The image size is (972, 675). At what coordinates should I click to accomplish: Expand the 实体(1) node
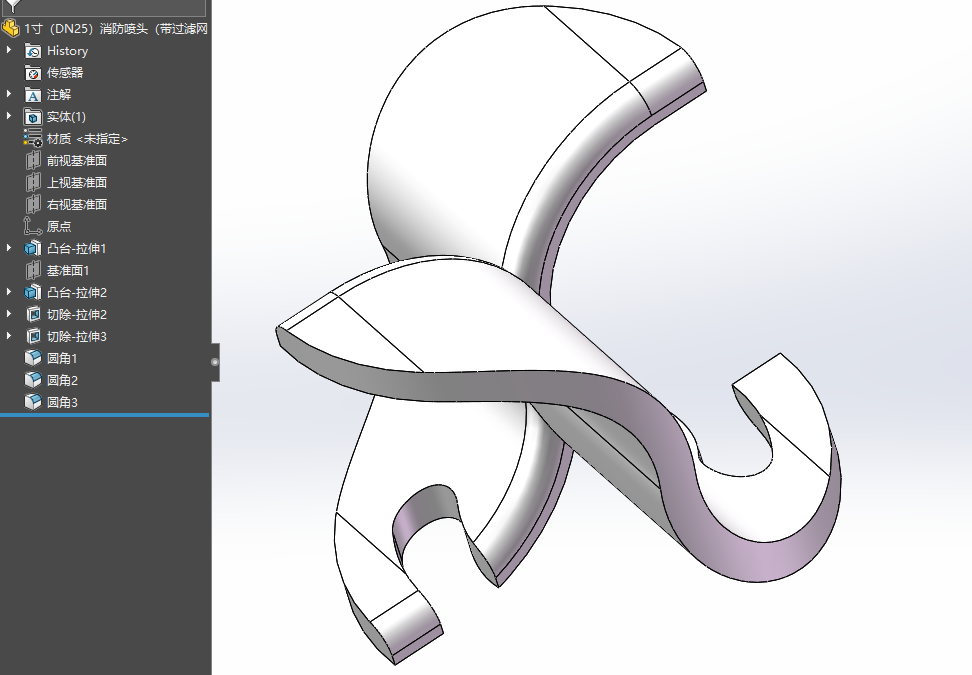tap(9, 115)
